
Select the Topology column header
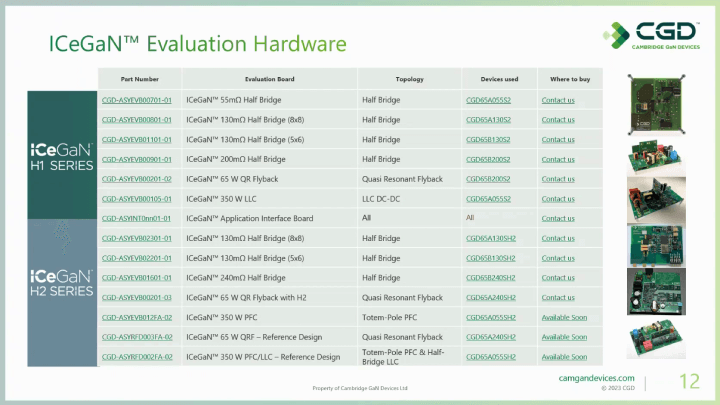coord(410,79)
